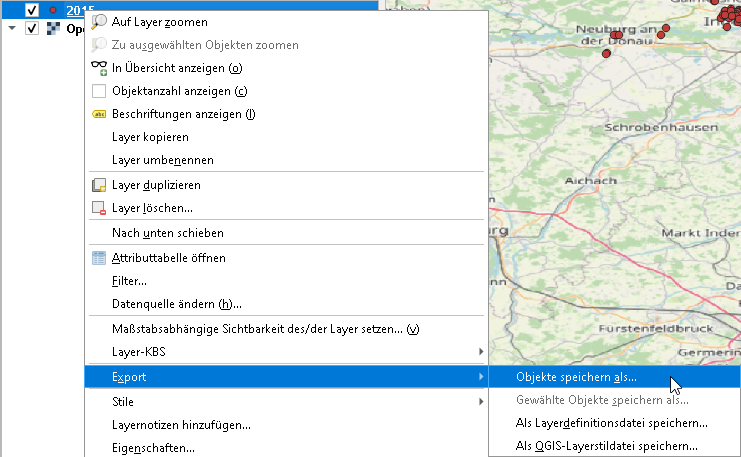
Task: Click the Layer duplizieren icon
Action: (99, 185)
